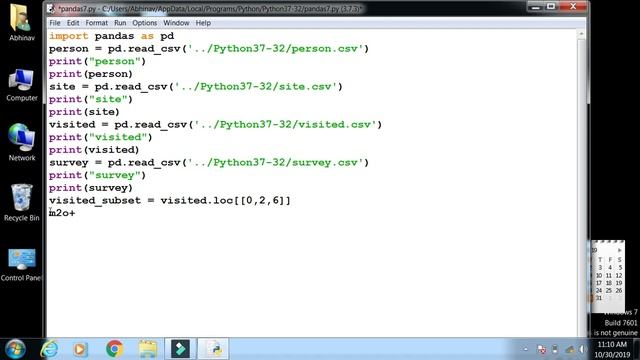
Task: Open File Explorer from taskbar
Action: [148, 349]
